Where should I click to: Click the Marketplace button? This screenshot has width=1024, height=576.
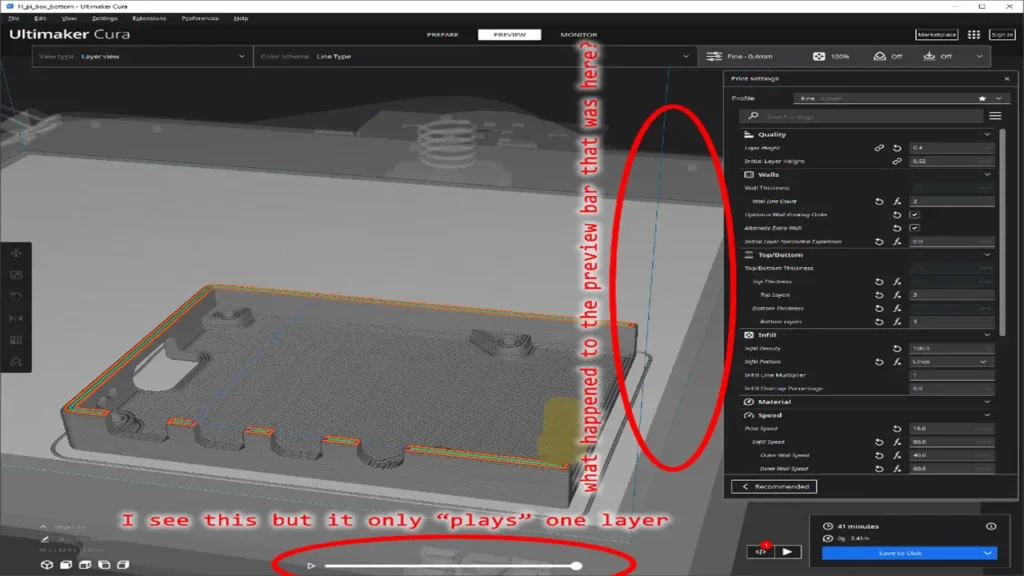[x=936, y=35]
